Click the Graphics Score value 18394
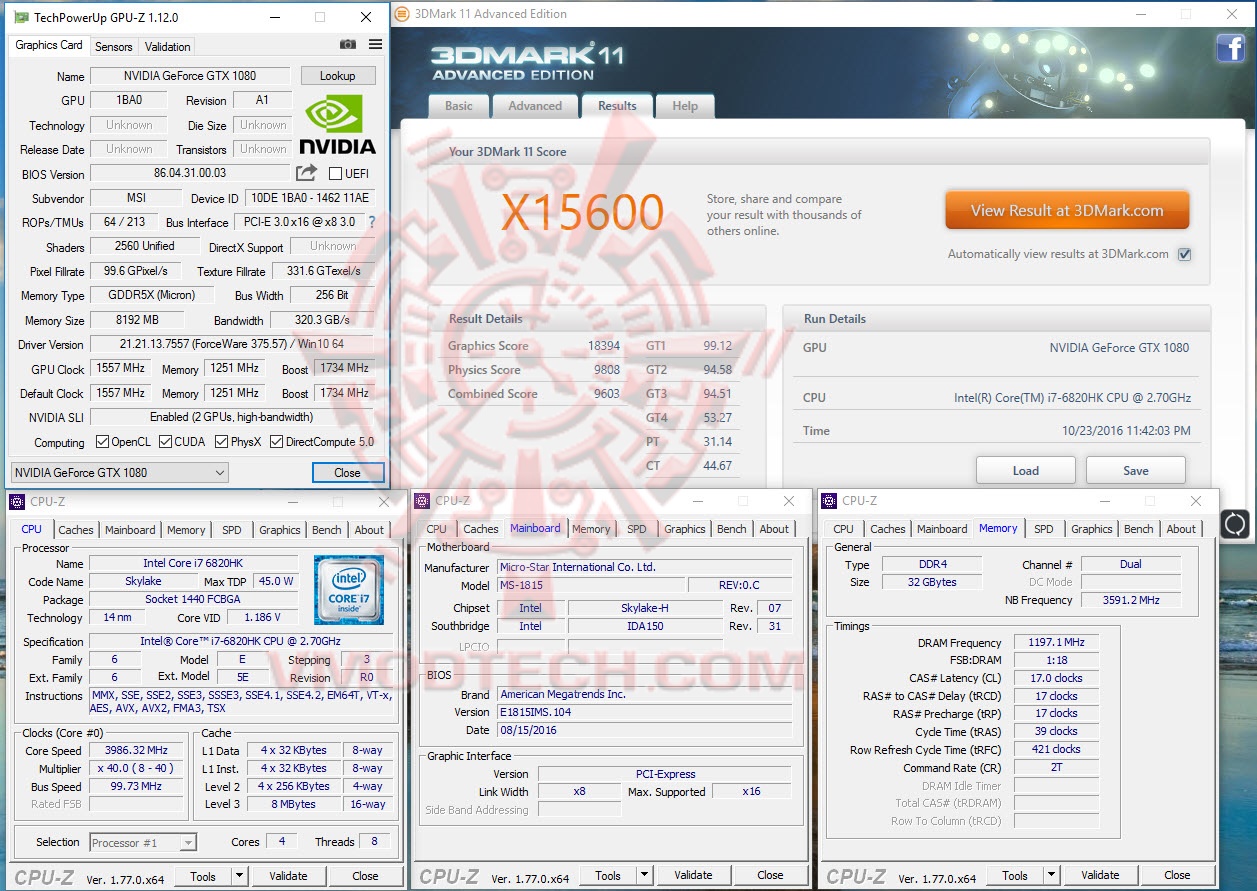Image resolution: width=1257 pixels, height=891 pixels. [x=604, y=346]
